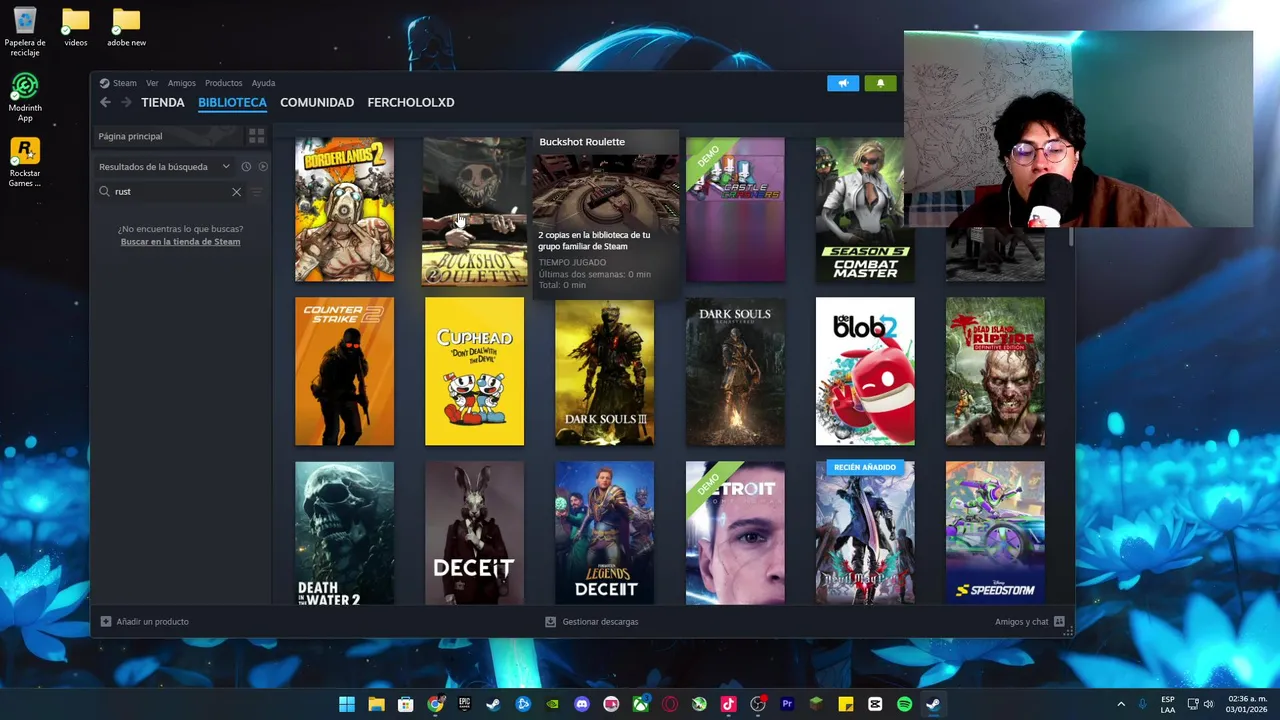Show hidden system tray icons chevron
This screenshot has height=720, width=1280.
(x=1120, y=704)
